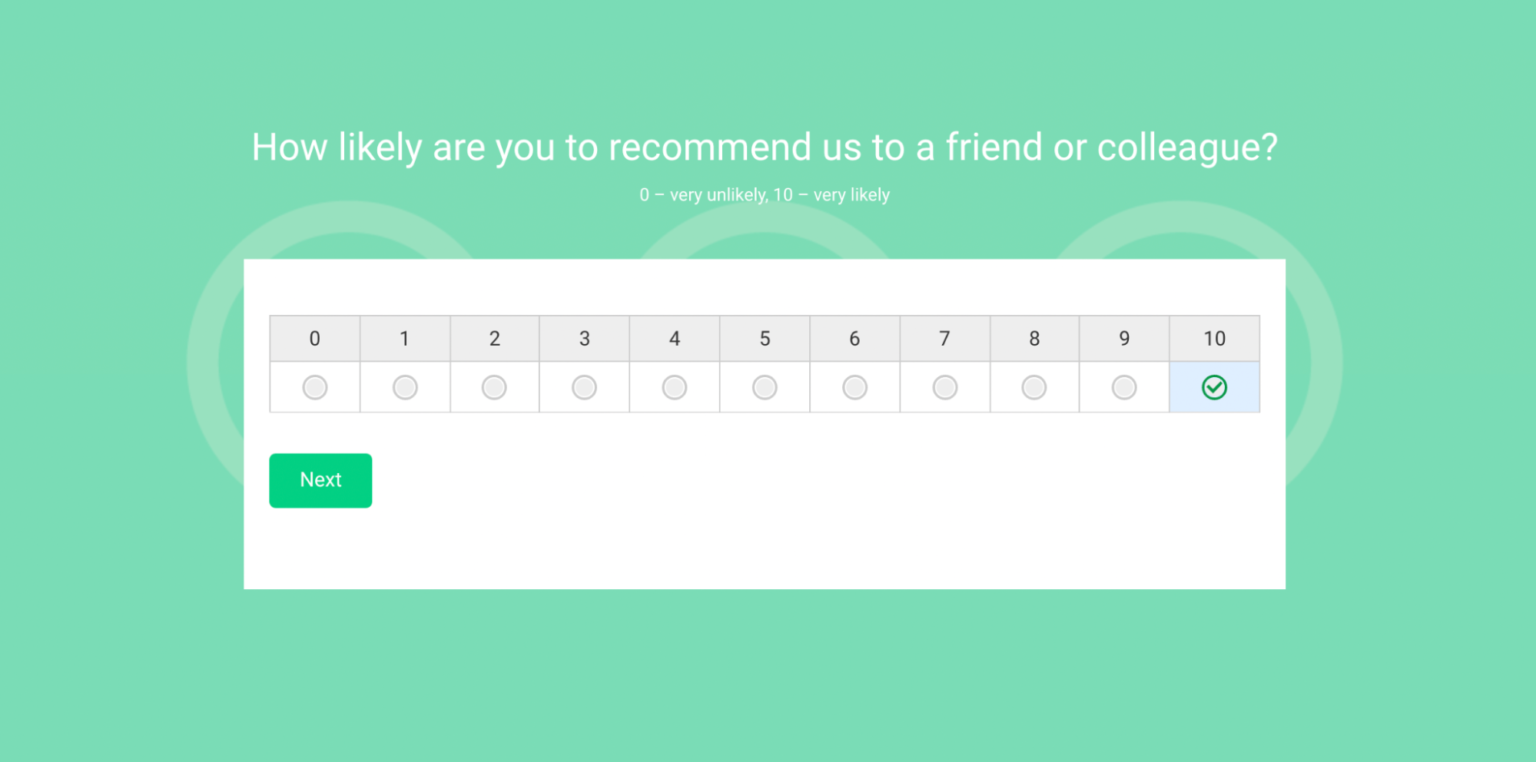Select rating 6 on the survey scale
This screenshot has height=762, width=1536.
(854, 387)
